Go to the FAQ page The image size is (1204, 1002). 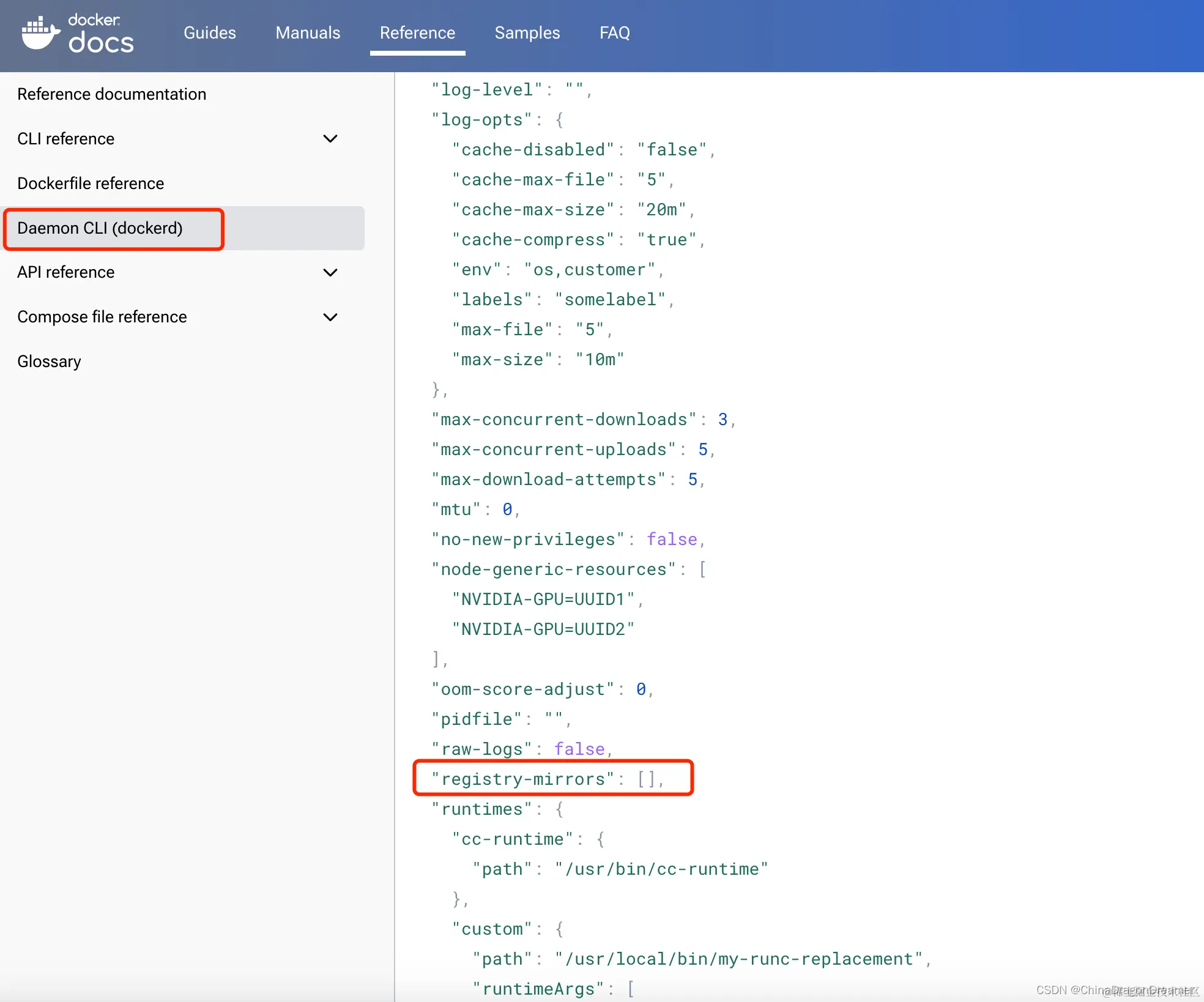tap(614, 33)
